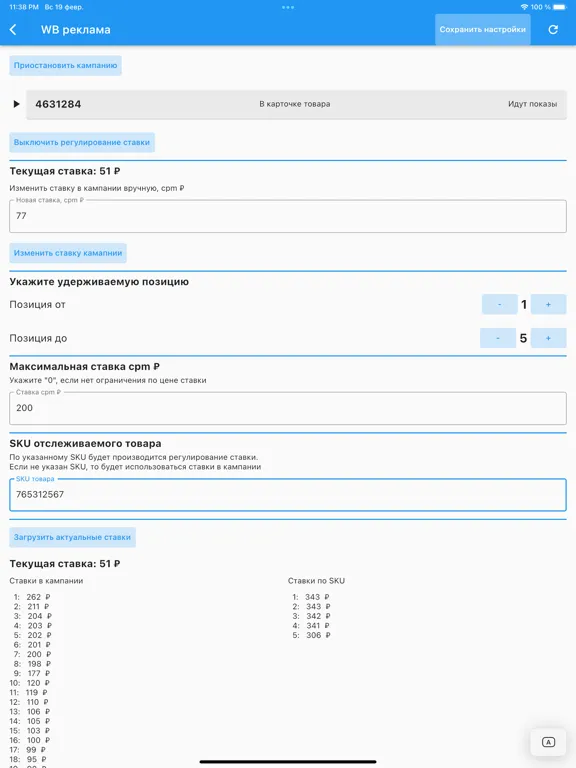Click the 'В карточке товара' label

pyautogui.click(x=294, y=104)
